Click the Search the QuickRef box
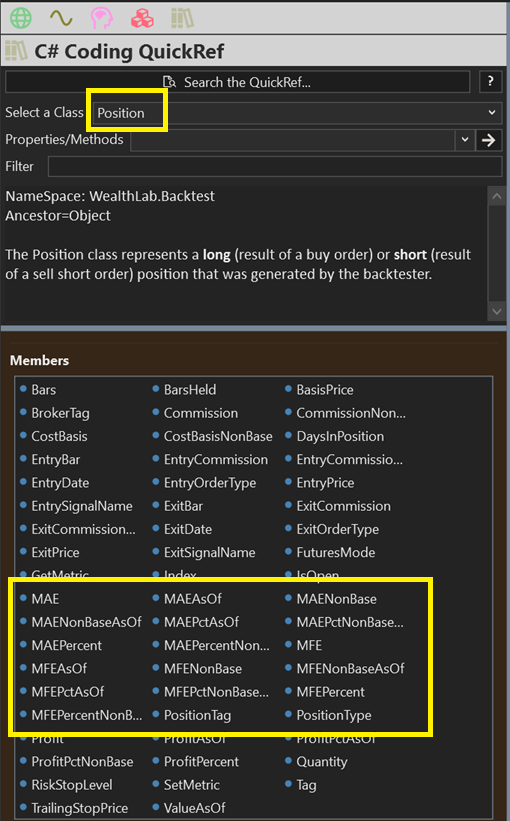Screen dimensions: 510x821 tap(238, 82)
